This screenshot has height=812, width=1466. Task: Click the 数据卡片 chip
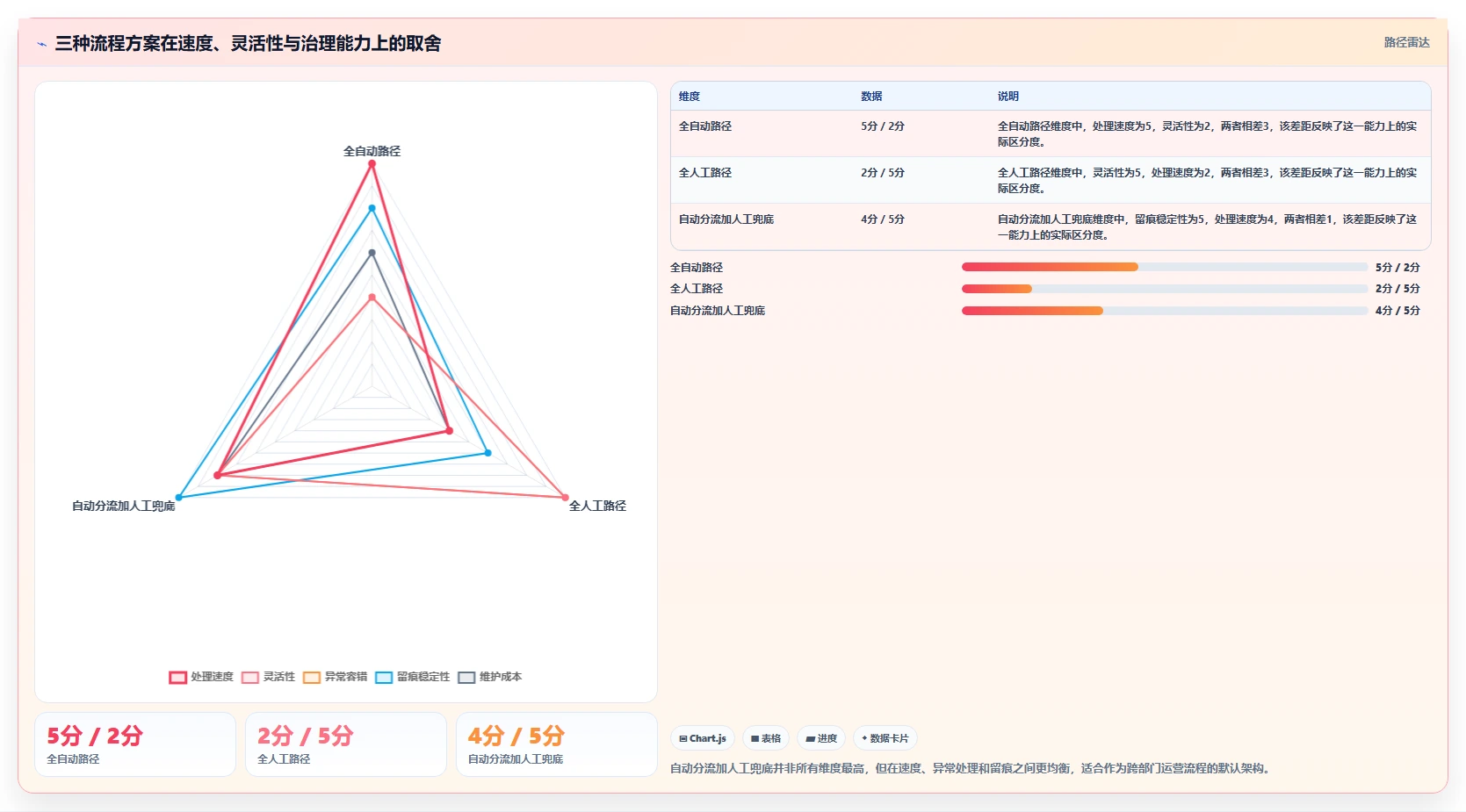885,738
